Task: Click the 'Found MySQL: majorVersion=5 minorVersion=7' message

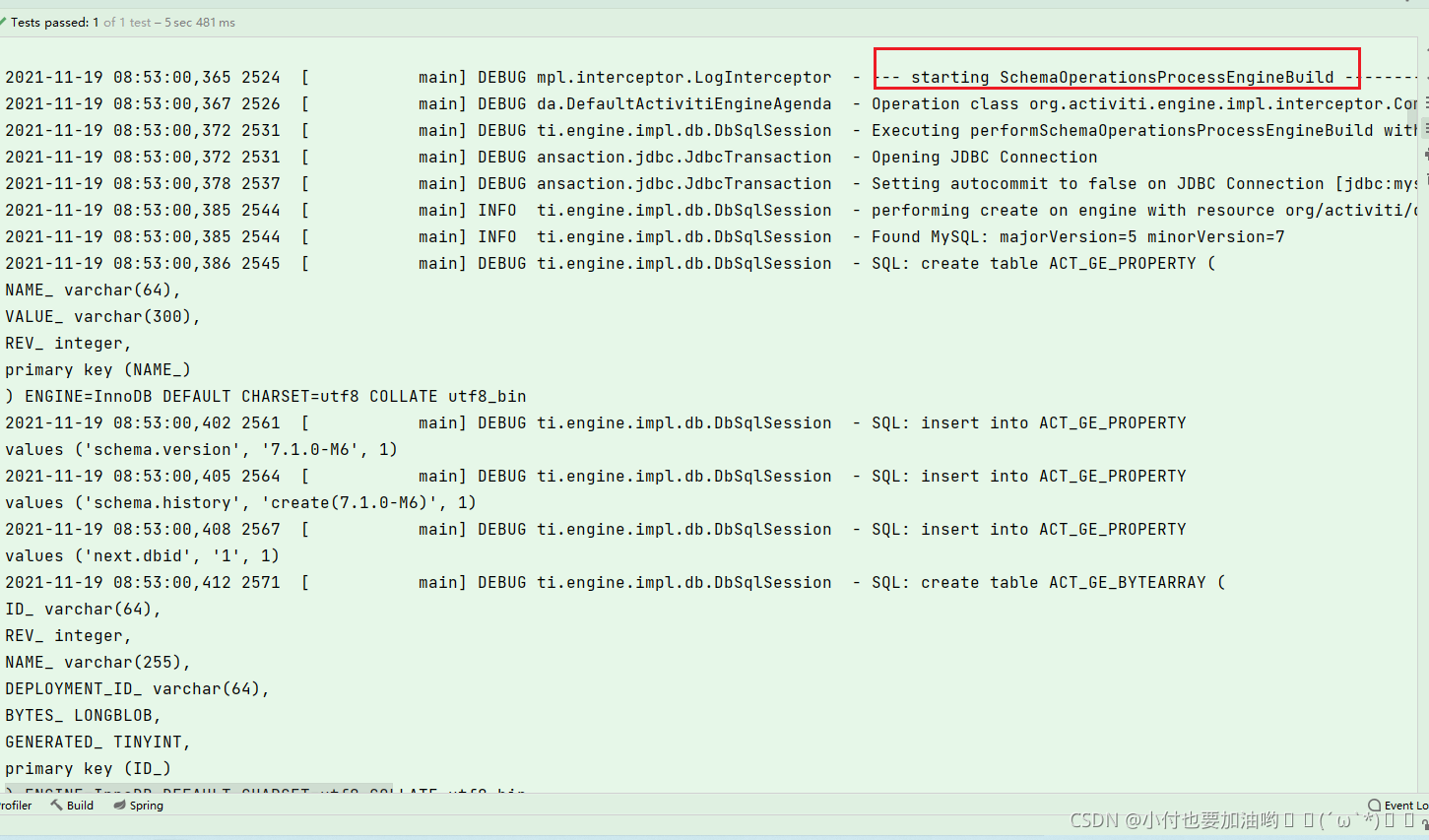Action: [x=1077, y=236]
